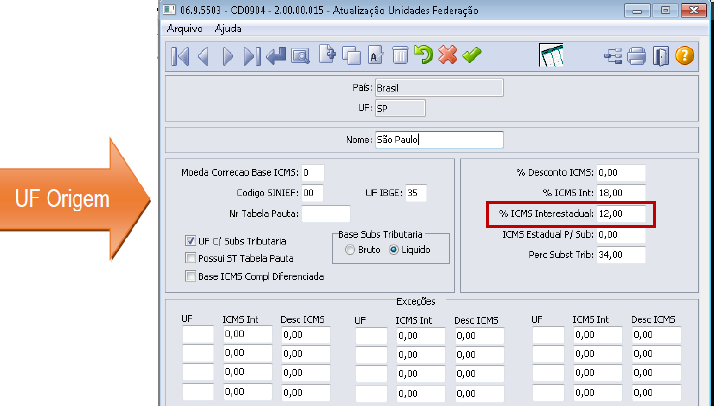Viewport: 714px width, 407px height.
Task: Open the green spreadsheet table icon
Action: pos(551,55)
